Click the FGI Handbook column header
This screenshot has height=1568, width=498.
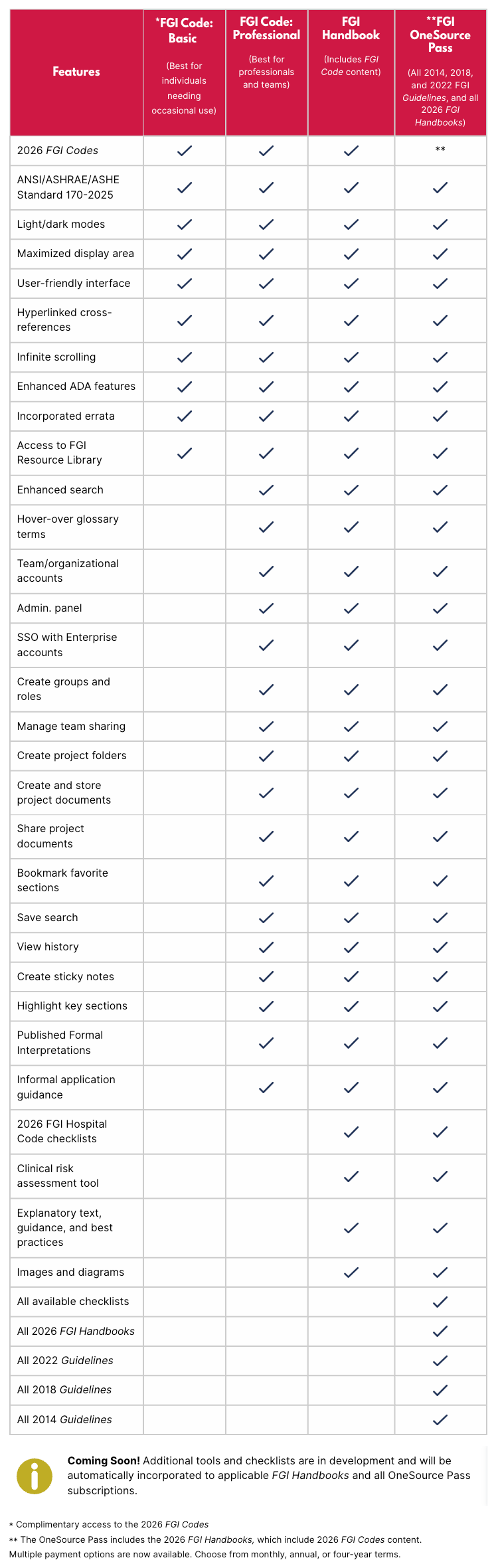(351, 72)
